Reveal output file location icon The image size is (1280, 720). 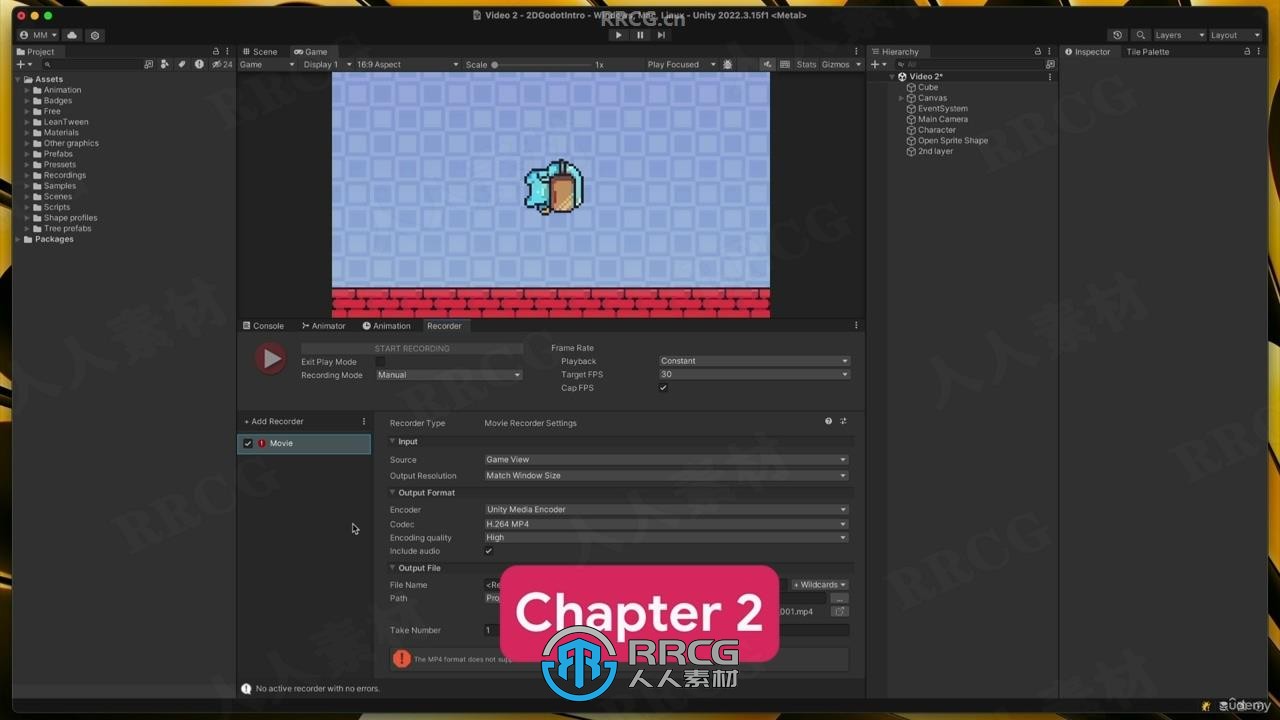coord(840,611)
